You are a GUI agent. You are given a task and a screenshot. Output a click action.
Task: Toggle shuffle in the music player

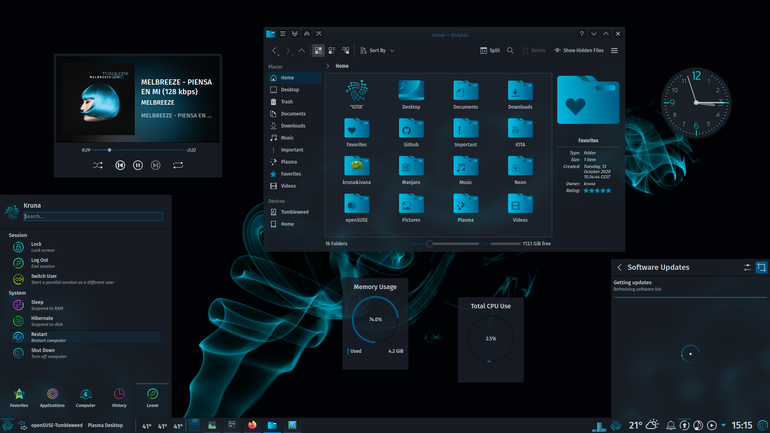(98, 165)
